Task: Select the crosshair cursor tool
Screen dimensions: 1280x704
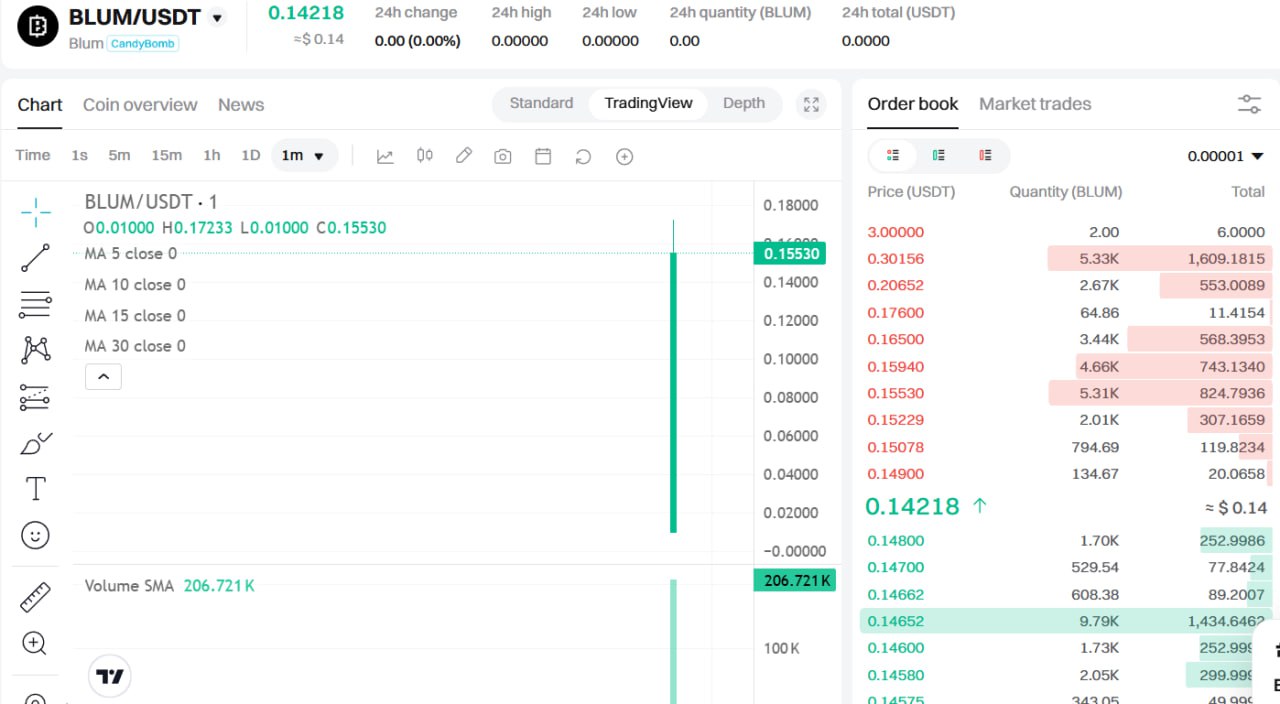Action: pos(35,212)
